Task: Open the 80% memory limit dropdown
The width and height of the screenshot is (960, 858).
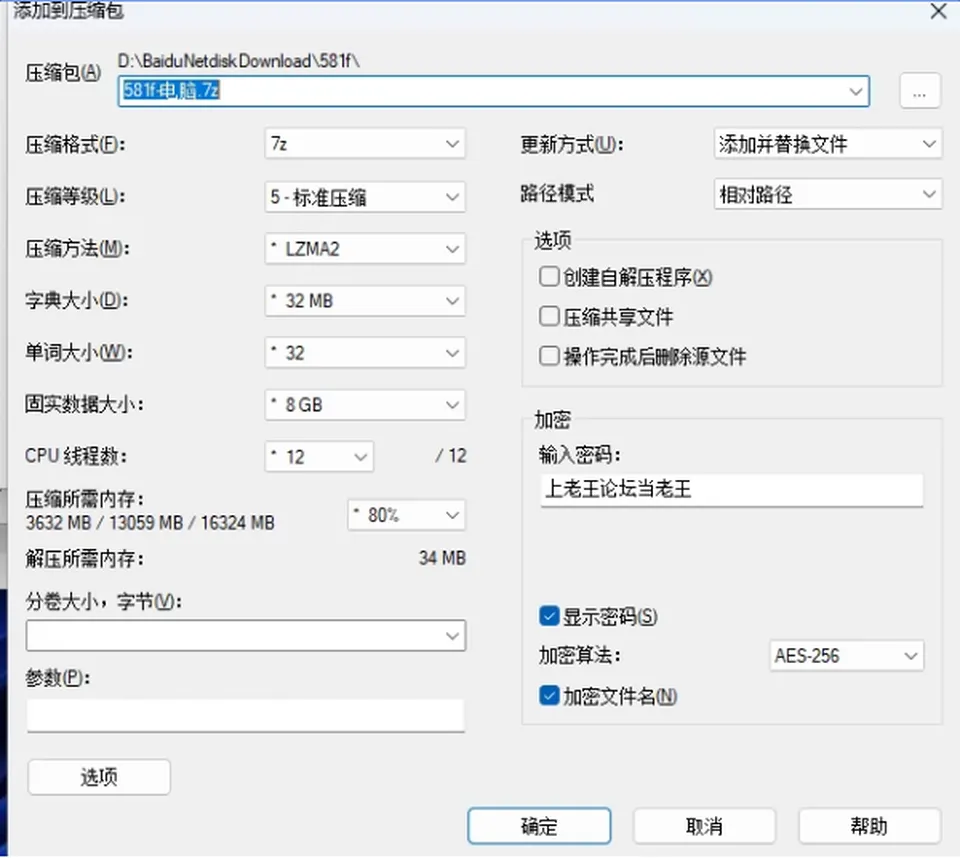Action: (x=407, y=515)
